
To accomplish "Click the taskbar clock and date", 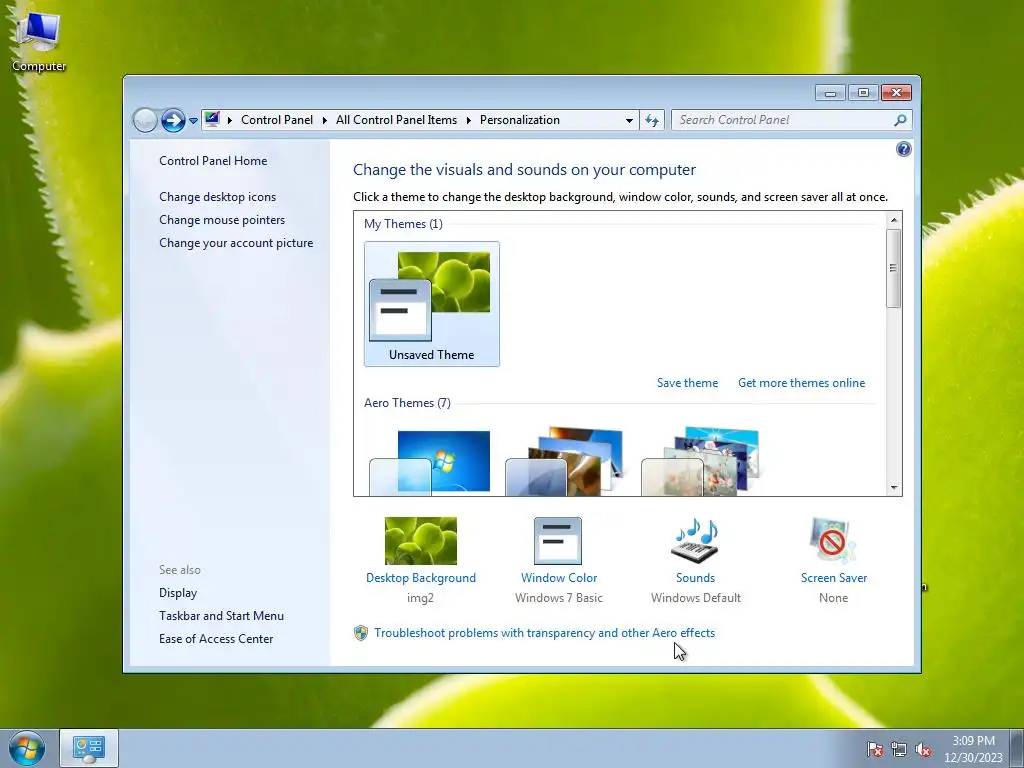I will 973,749.
